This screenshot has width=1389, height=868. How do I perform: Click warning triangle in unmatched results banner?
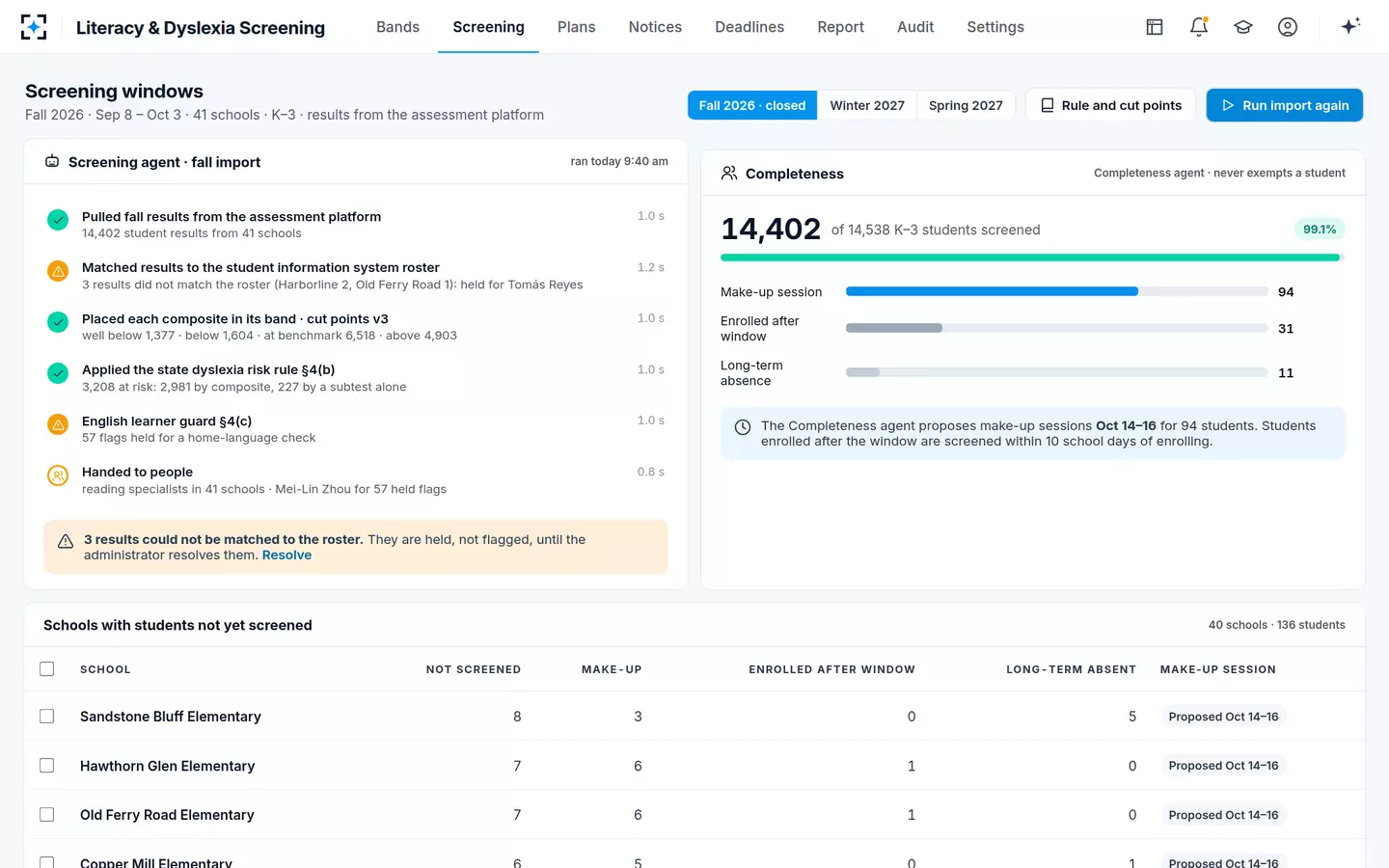pos(66,541)
